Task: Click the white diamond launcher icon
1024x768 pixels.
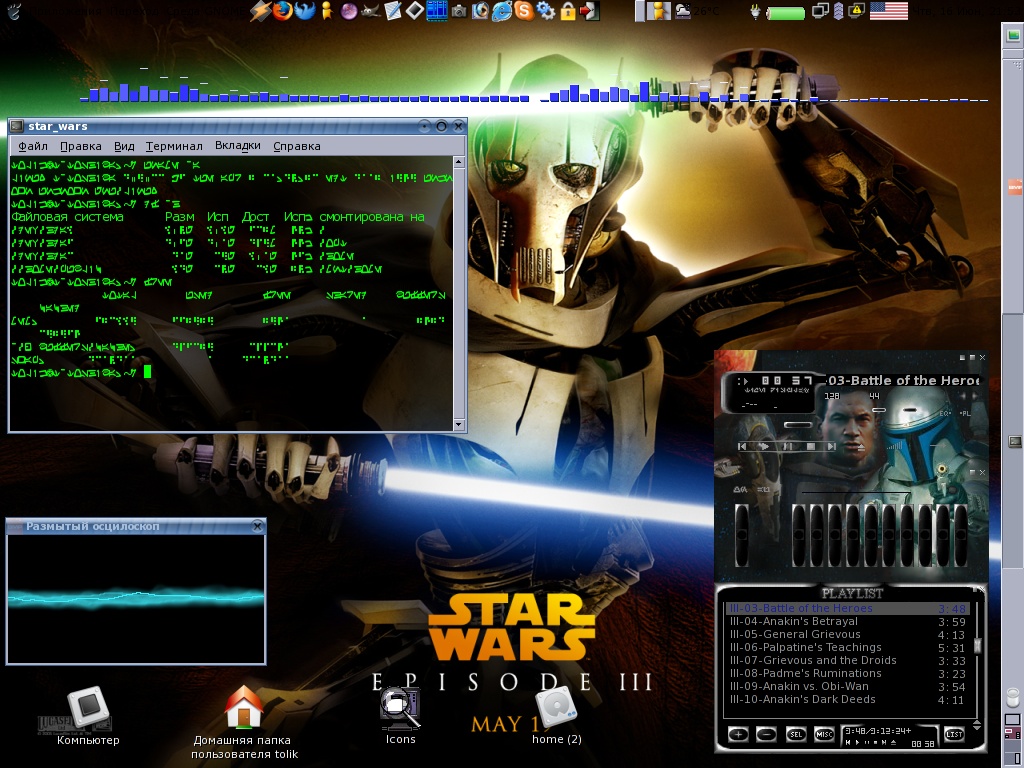Action: point(415,10)
